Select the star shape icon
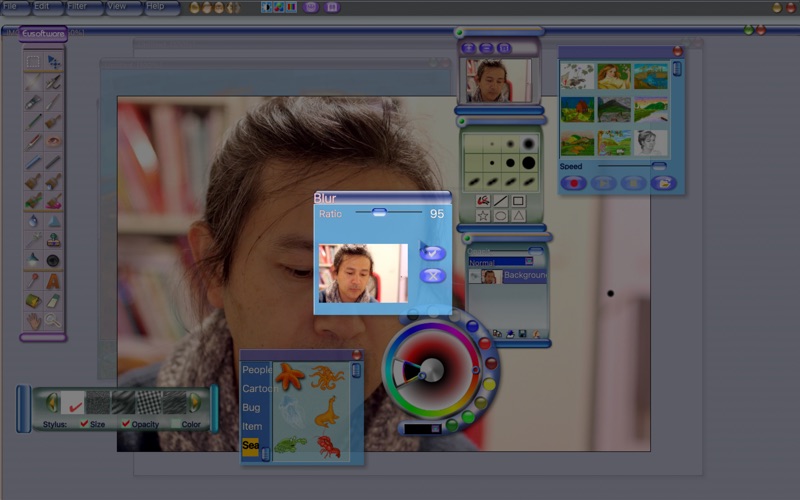 (483, 216)
